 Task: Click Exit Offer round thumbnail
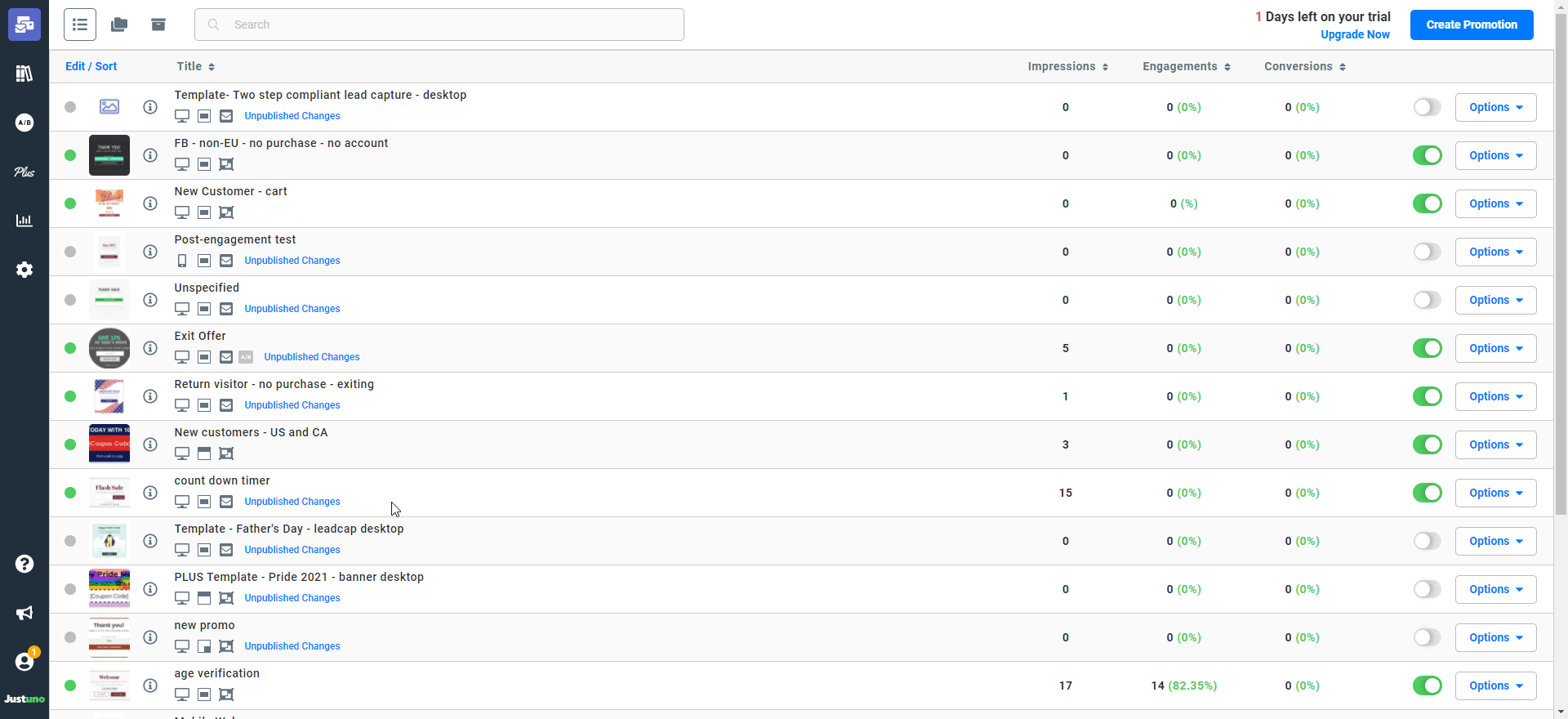(x=109, y=348)
